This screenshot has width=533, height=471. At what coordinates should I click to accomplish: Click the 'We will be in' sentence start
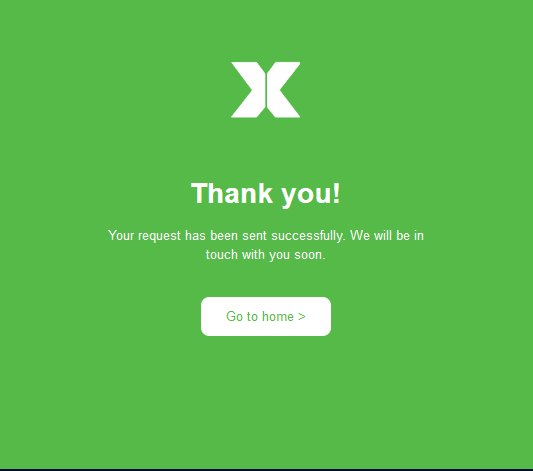pyautogui.click(x=387, y=236)
